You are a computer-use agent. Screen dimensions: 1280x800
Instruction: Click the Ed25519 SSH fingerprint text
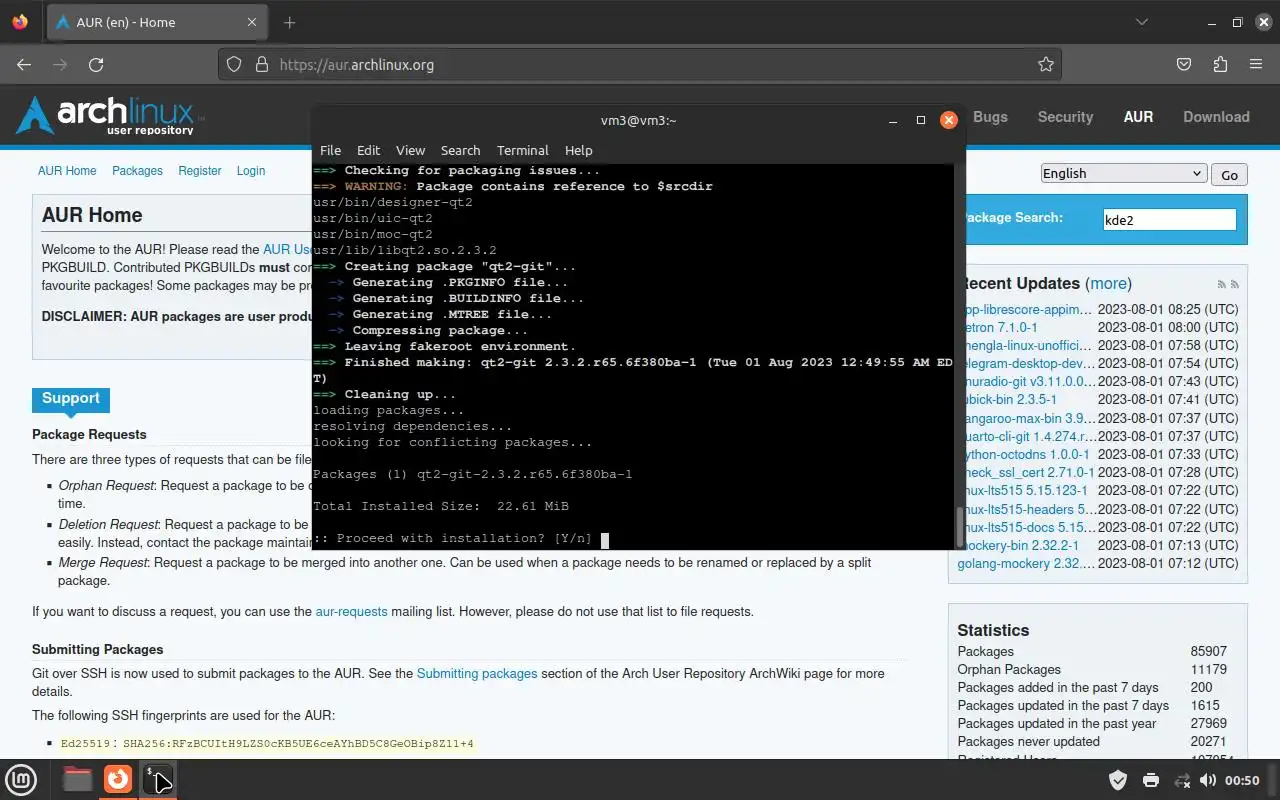pos(267,744)
